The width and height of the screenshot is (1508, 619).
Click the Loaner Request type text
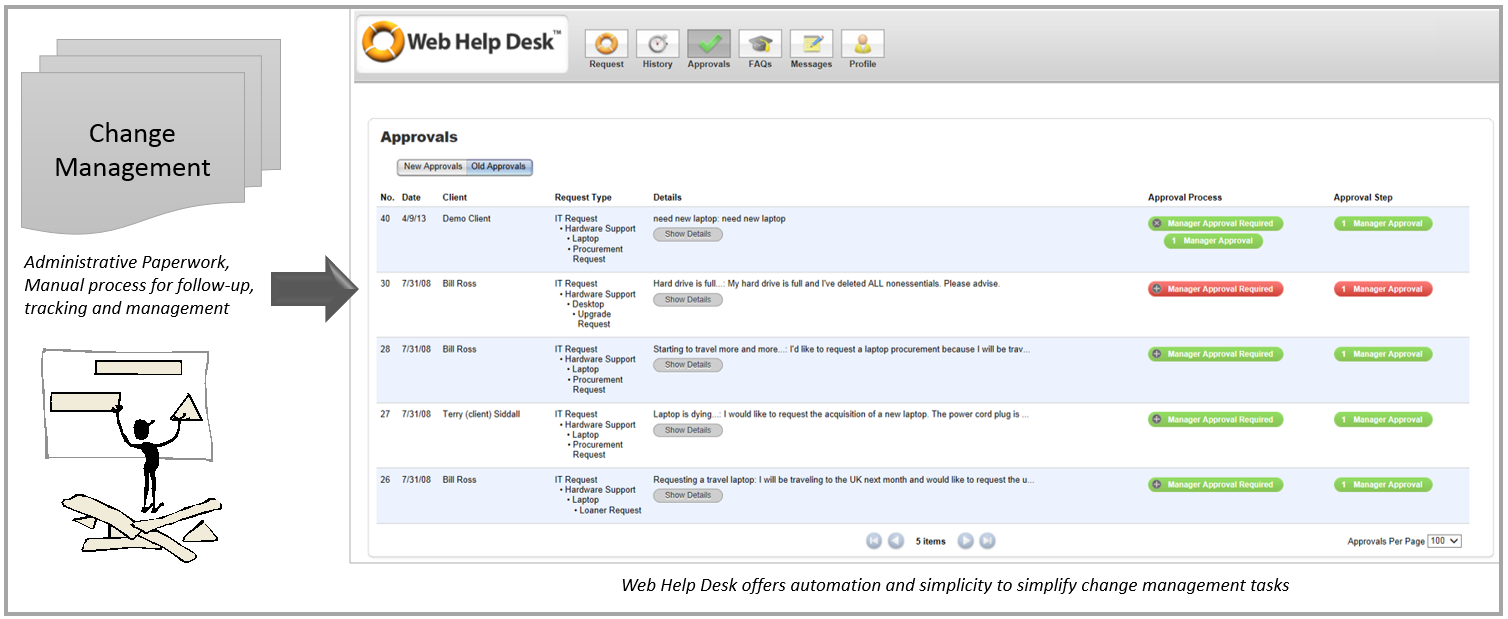(x=611, y=510)
